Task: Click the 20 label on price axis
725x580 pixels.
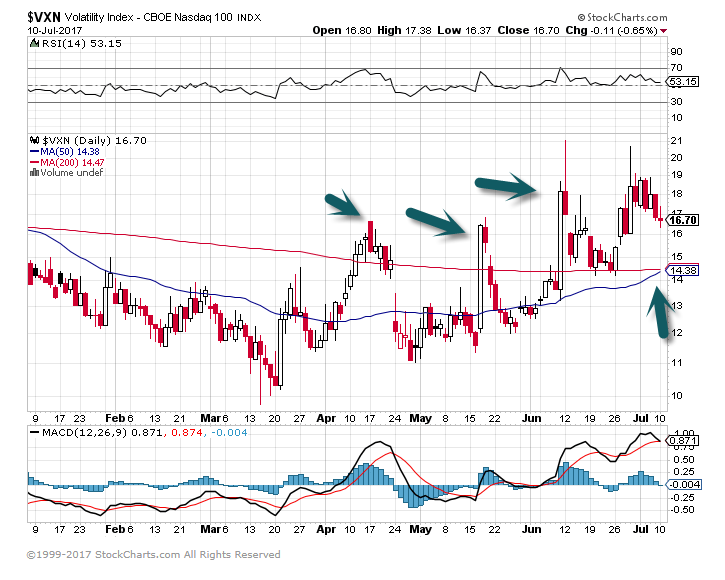Action: [676, 158]
